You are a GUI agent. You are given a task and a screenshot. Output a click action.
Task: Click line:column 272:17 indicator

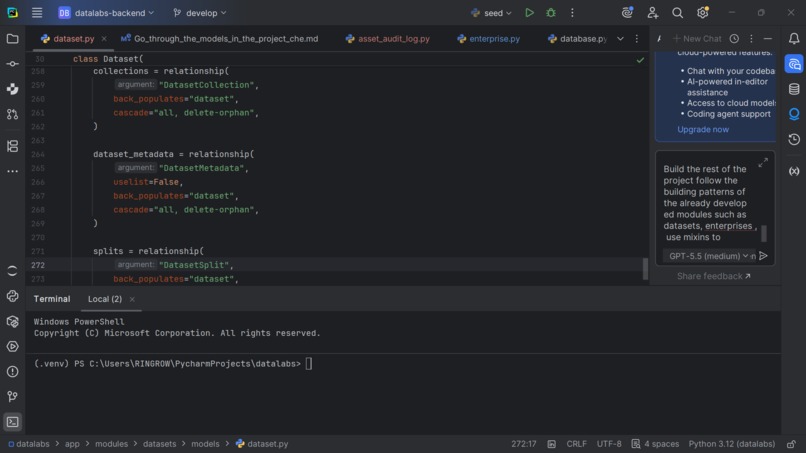click(523, 444)
